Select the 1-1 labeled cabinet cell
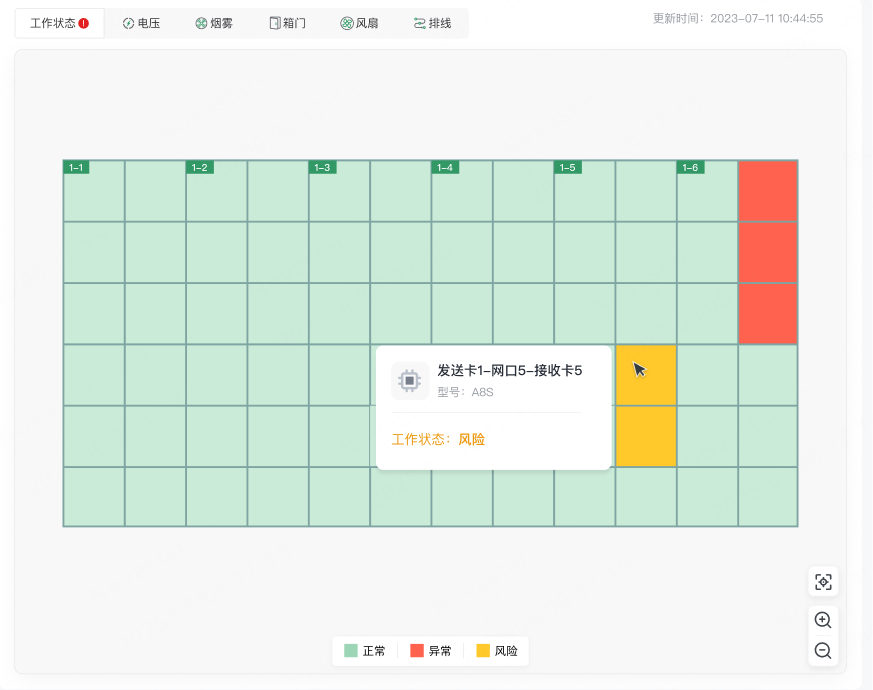Viewport: 873px width, 690px height. (x=94, y=191)
